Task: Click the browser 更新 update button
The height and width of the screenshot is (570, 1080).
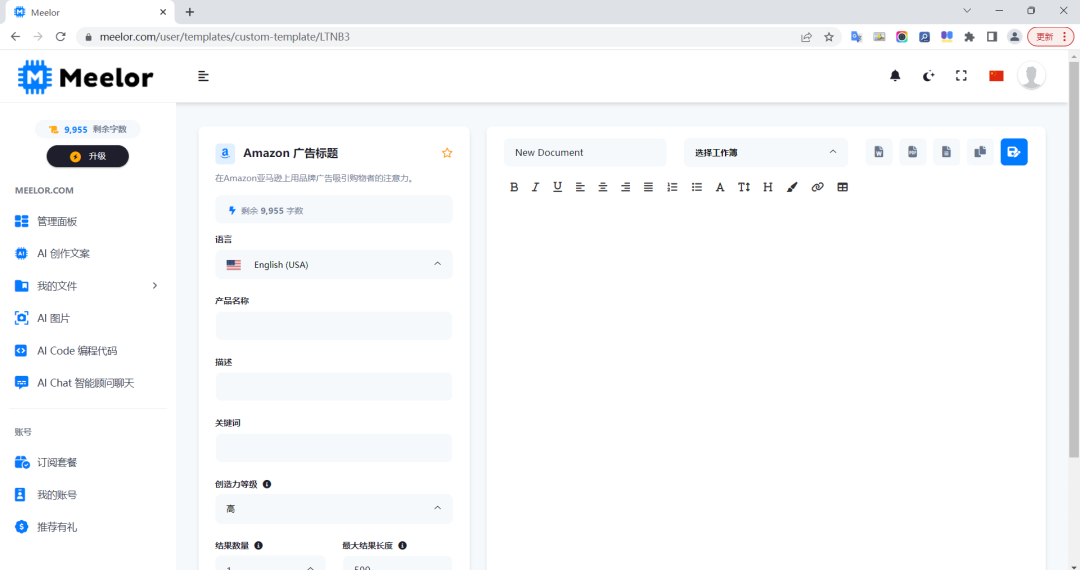Action: 1050,36
